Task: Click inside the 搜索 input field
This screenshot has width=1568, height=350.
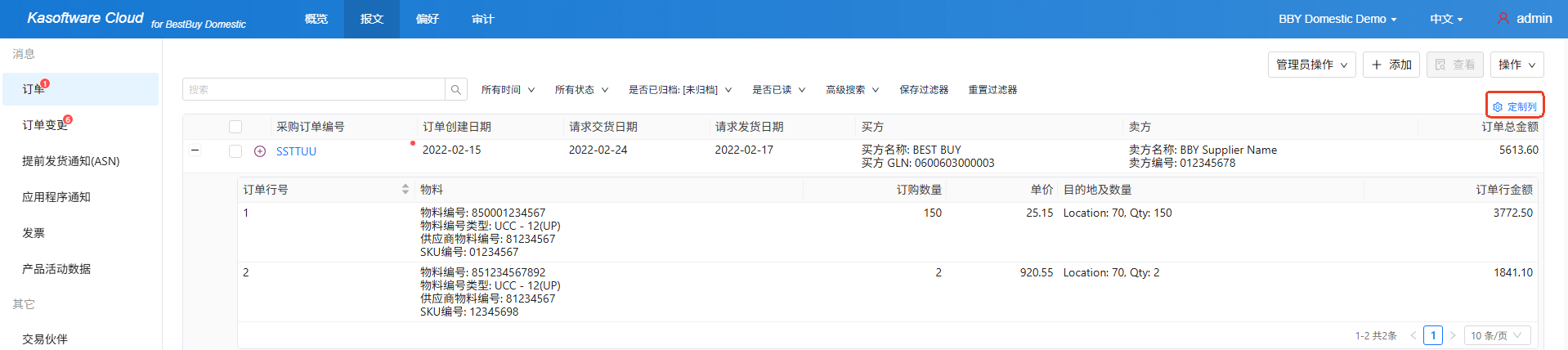Action: point(315,90)
